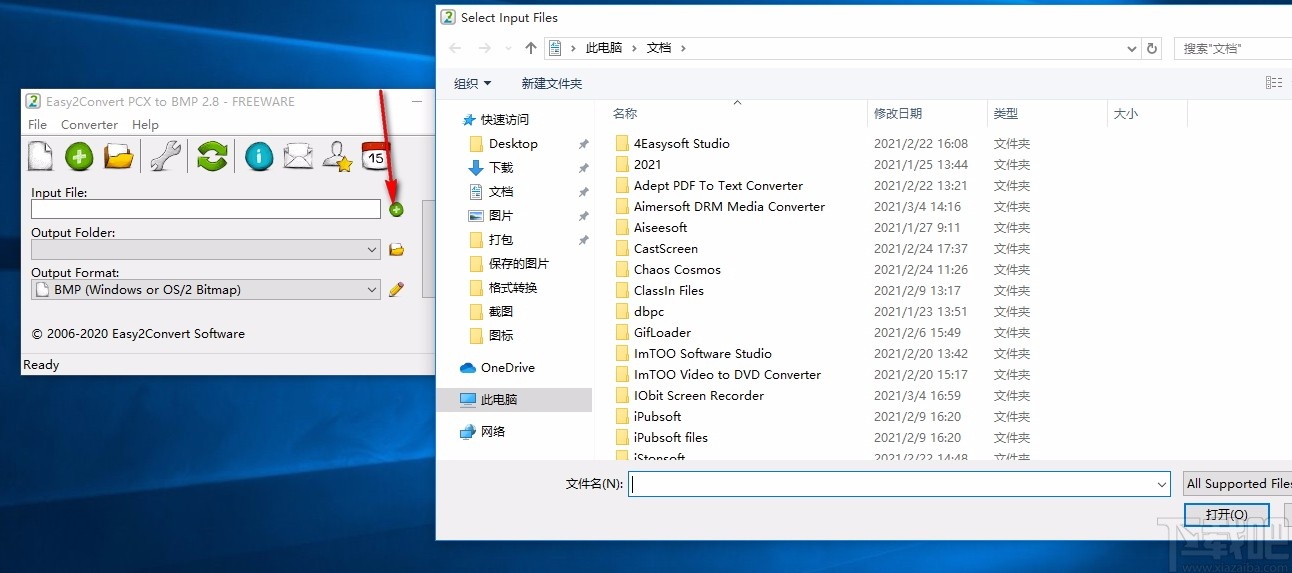Click the large green plus toolbar icon

[x=79, y=156]
